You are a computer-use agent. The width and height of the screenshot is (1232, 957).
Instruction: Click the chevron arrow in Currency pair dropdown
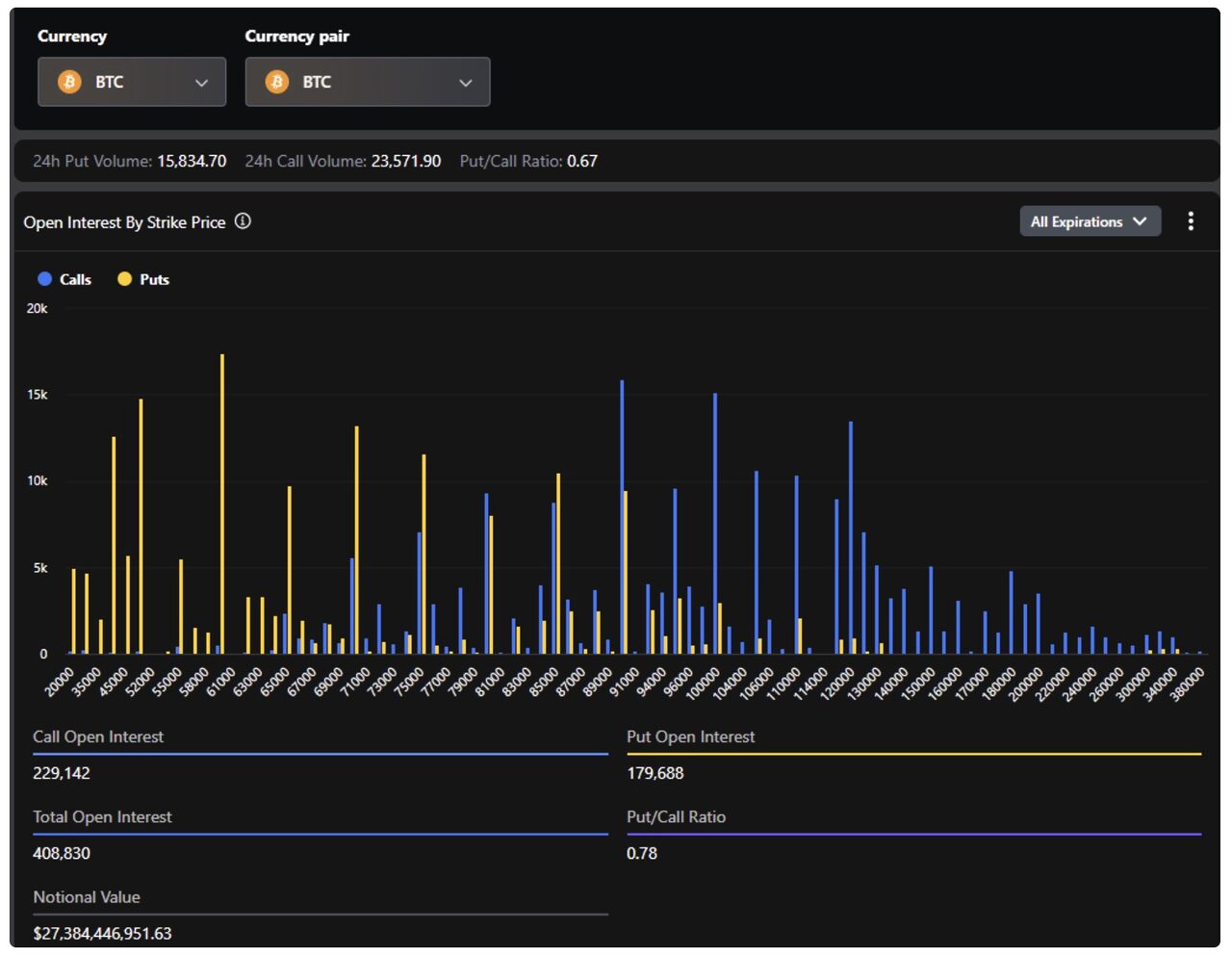(x=466, y=83)
